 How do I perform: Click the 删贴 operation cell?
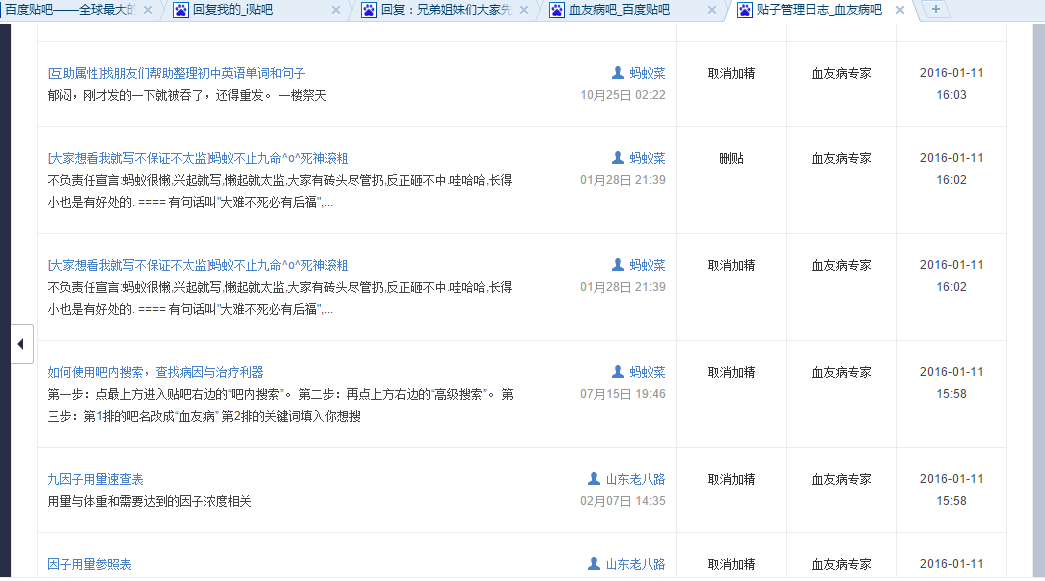(x=731, y=159)
